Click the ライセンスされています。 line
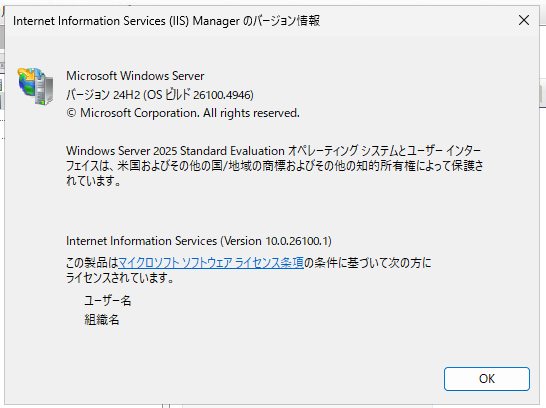 [x=120, y=278]
